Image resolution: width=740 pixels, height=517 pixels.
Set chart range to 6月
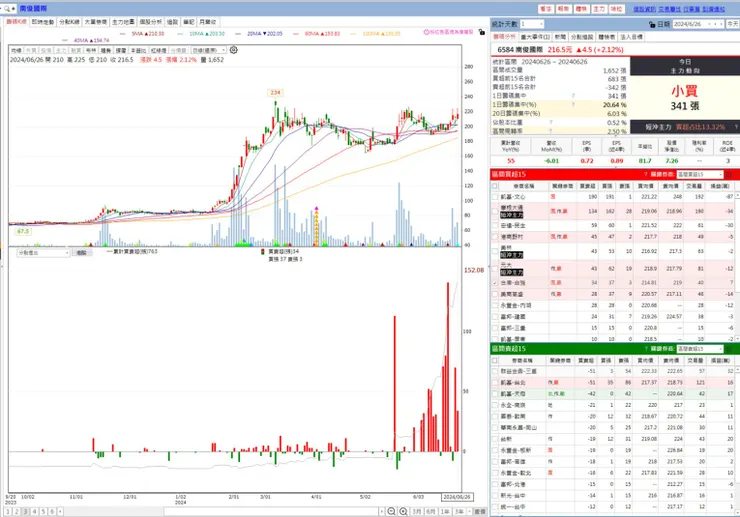click(431, 511)
